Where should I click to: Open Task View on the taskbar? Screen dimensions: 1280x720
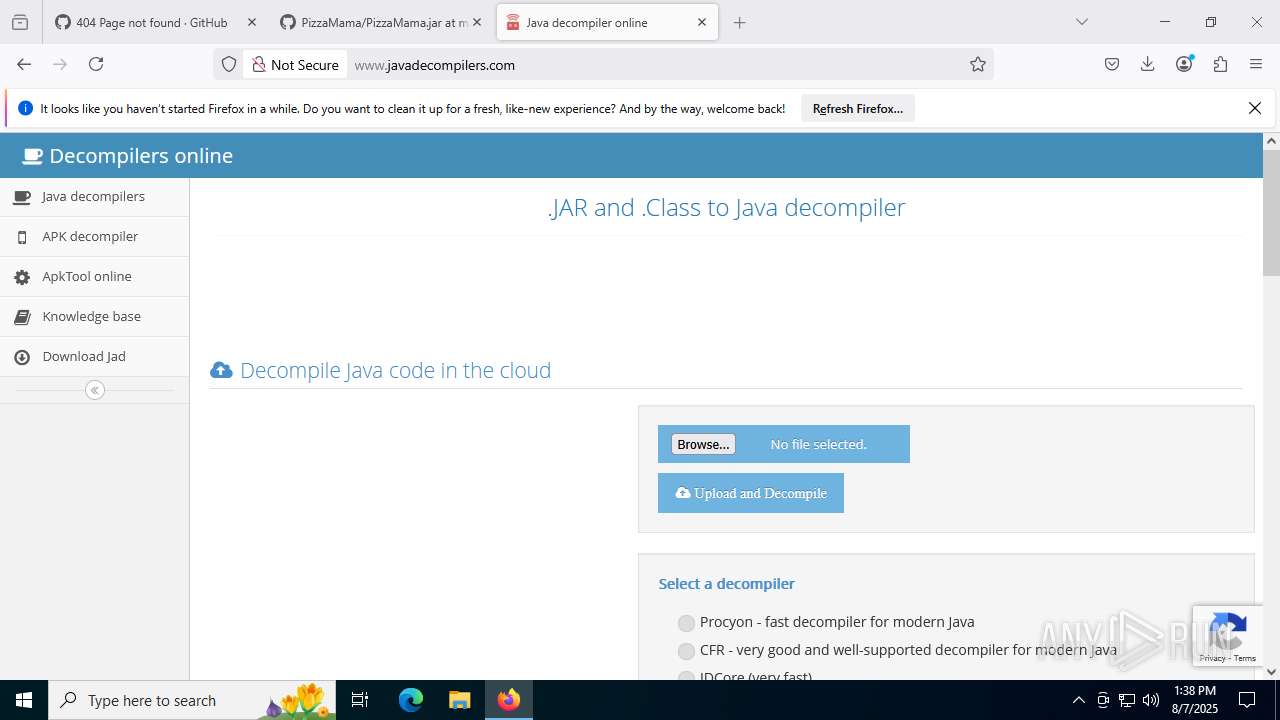coord(361,700)
